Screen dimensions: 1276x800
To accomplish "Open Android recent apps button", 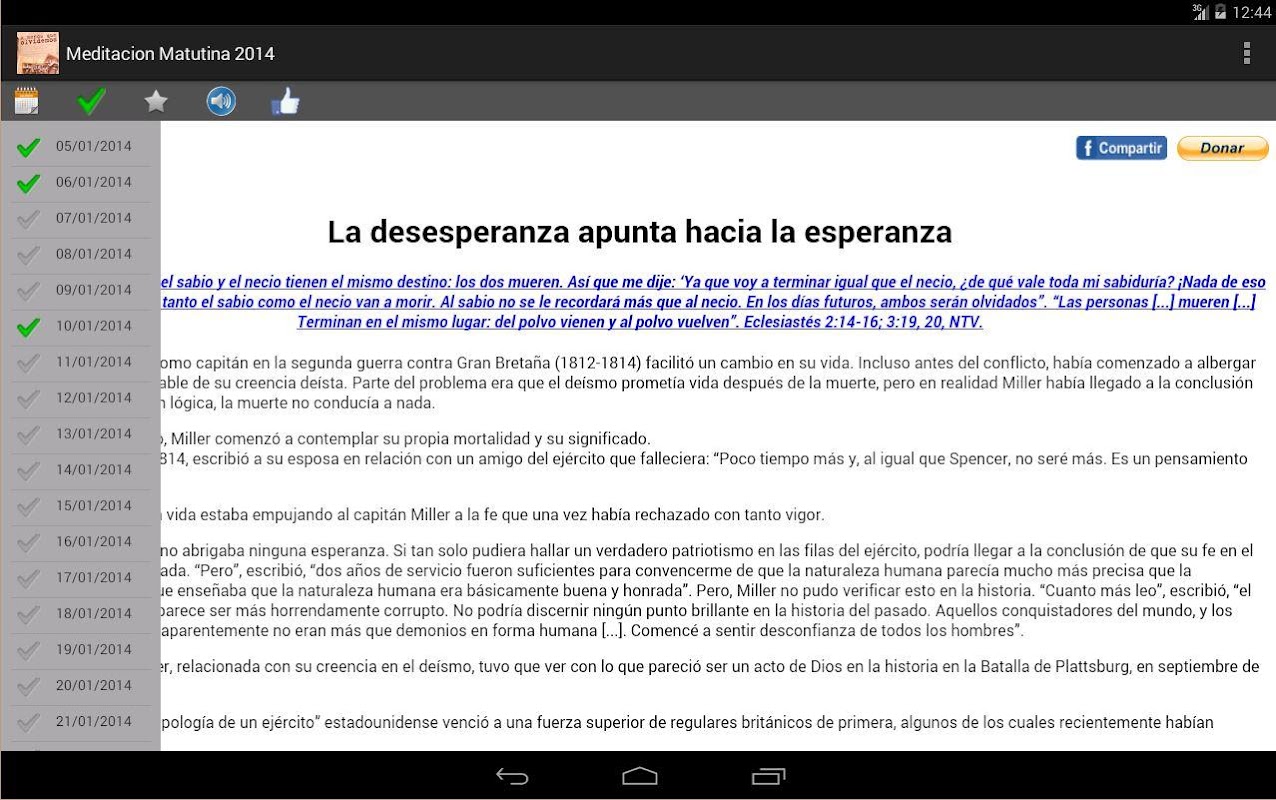I will point(768,776).
